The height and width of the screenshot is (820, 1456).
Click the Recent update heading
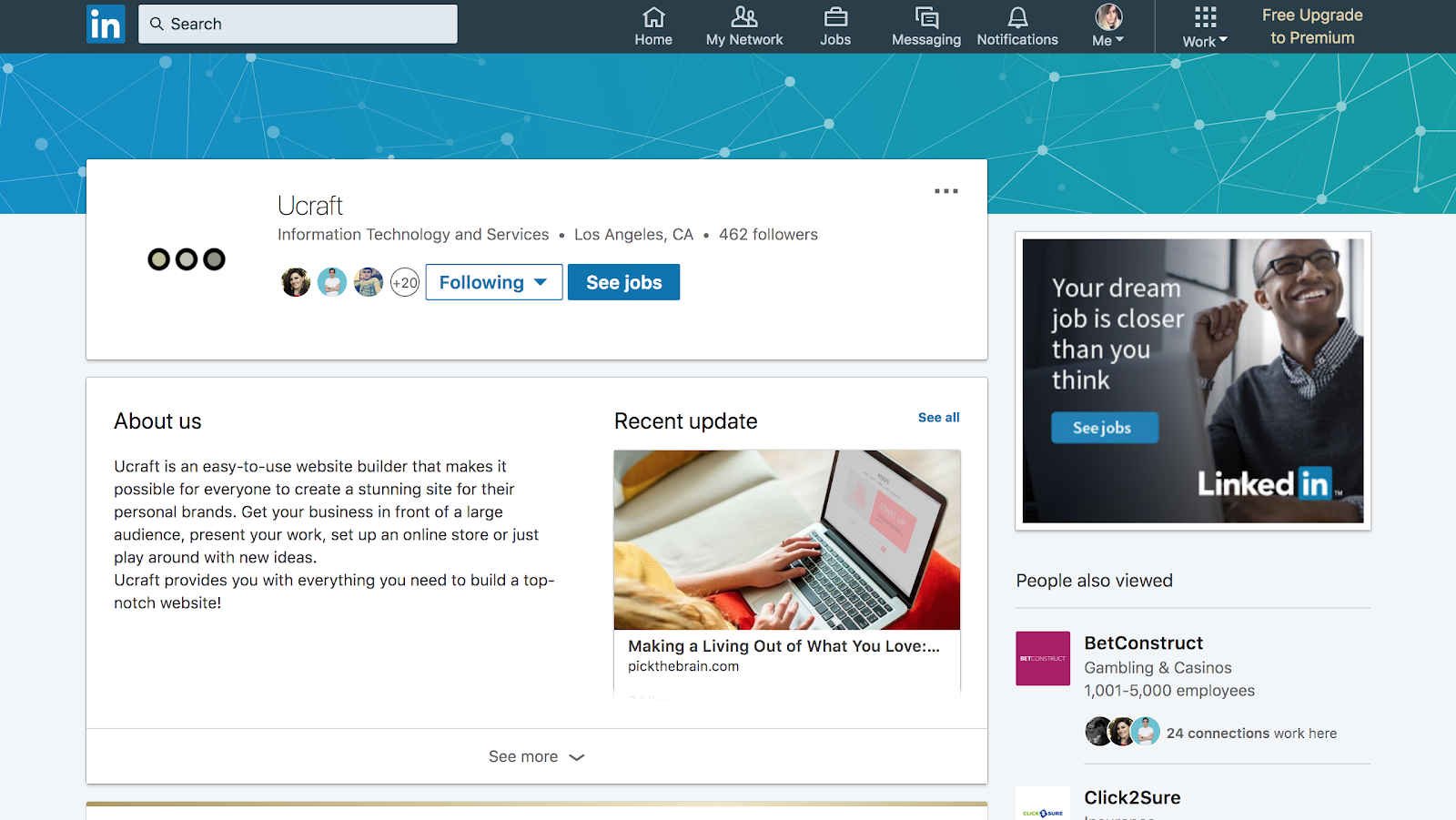(x=685, y=421)
